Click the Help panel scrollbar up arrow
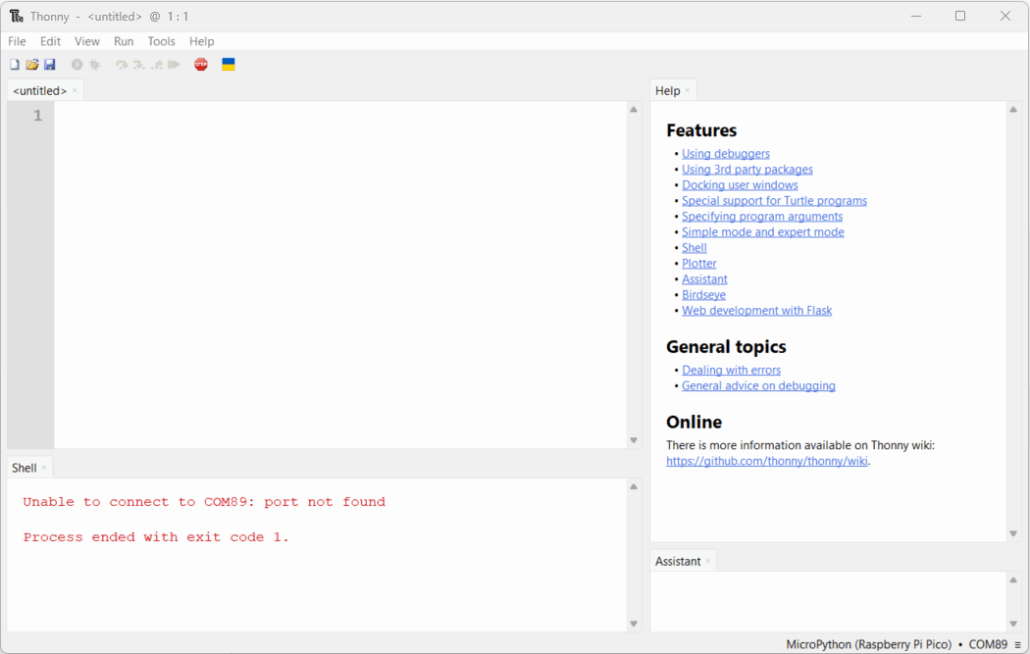Screen dimensions: 1030x654 [1014, 110]
